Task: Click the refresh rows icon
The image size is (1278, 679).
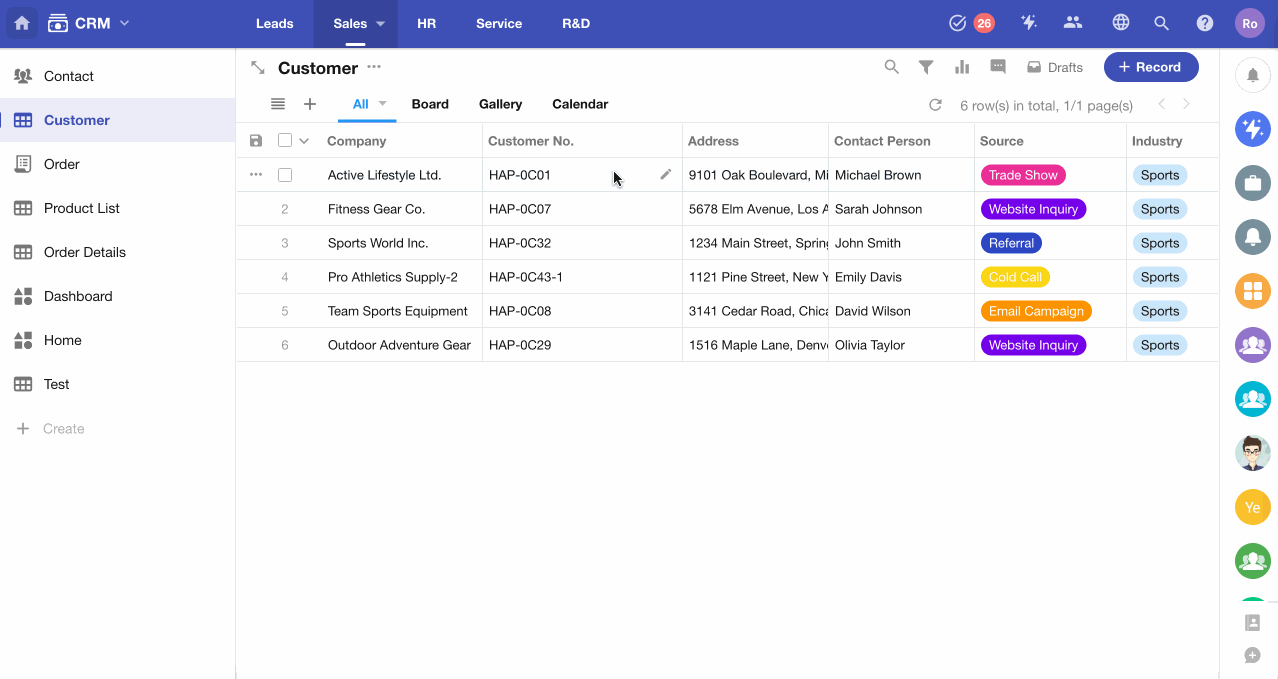Action: 935,105
